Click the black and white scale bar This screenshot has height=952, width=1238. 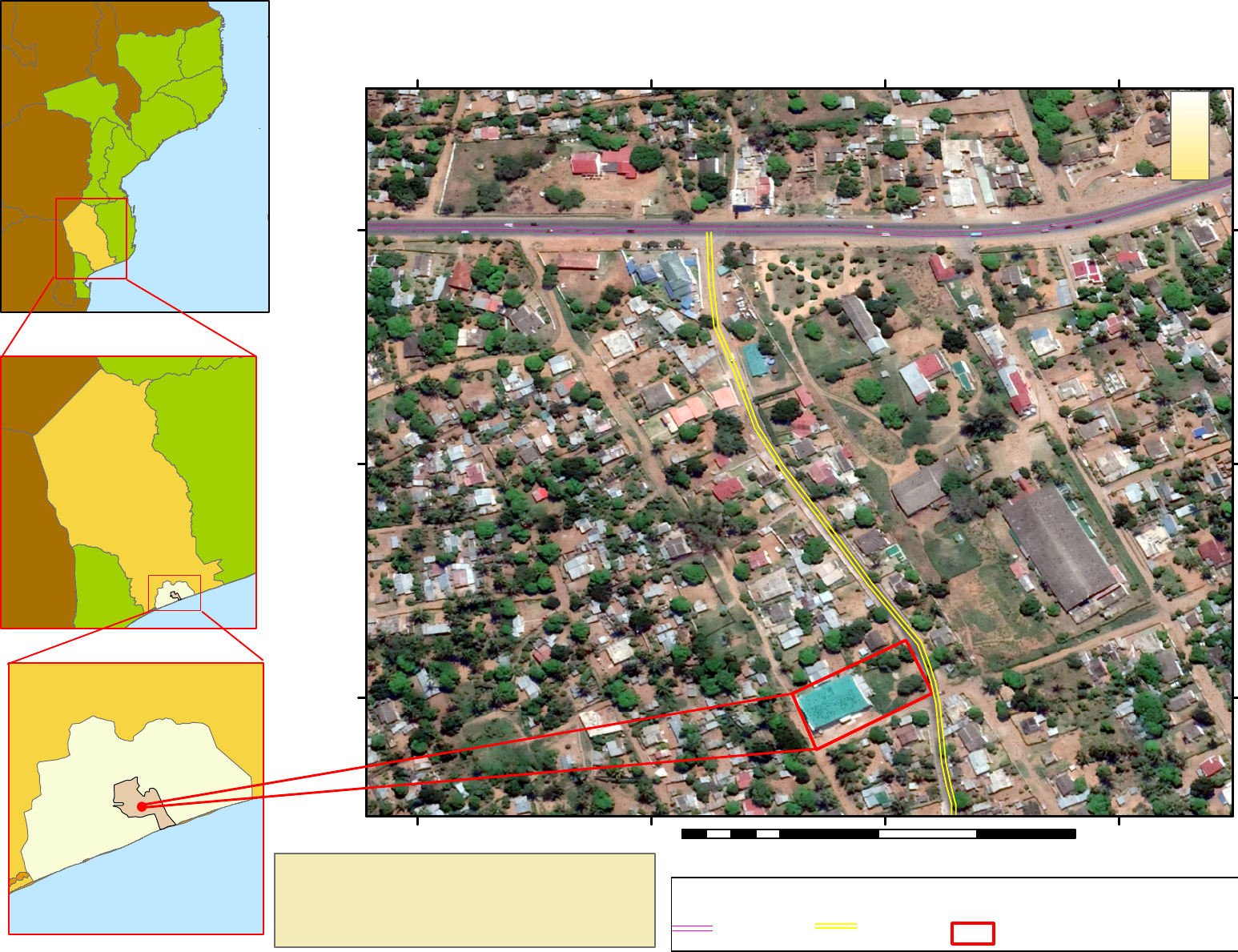click(x=878, y=834)
